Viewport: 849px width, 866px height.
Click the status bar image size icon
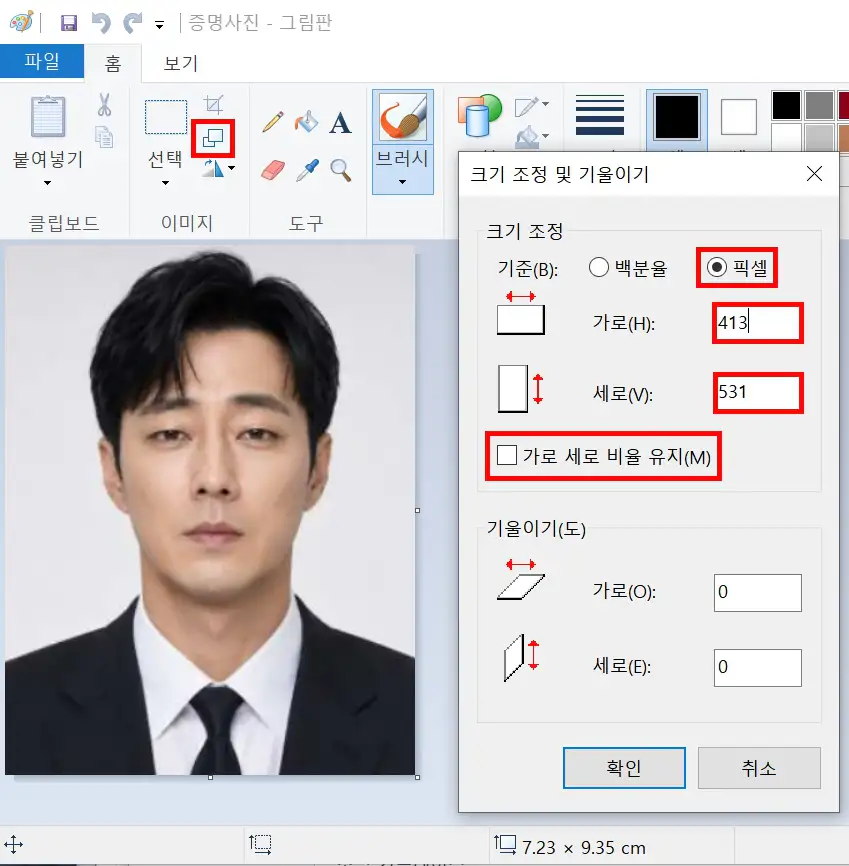(505, 844)
